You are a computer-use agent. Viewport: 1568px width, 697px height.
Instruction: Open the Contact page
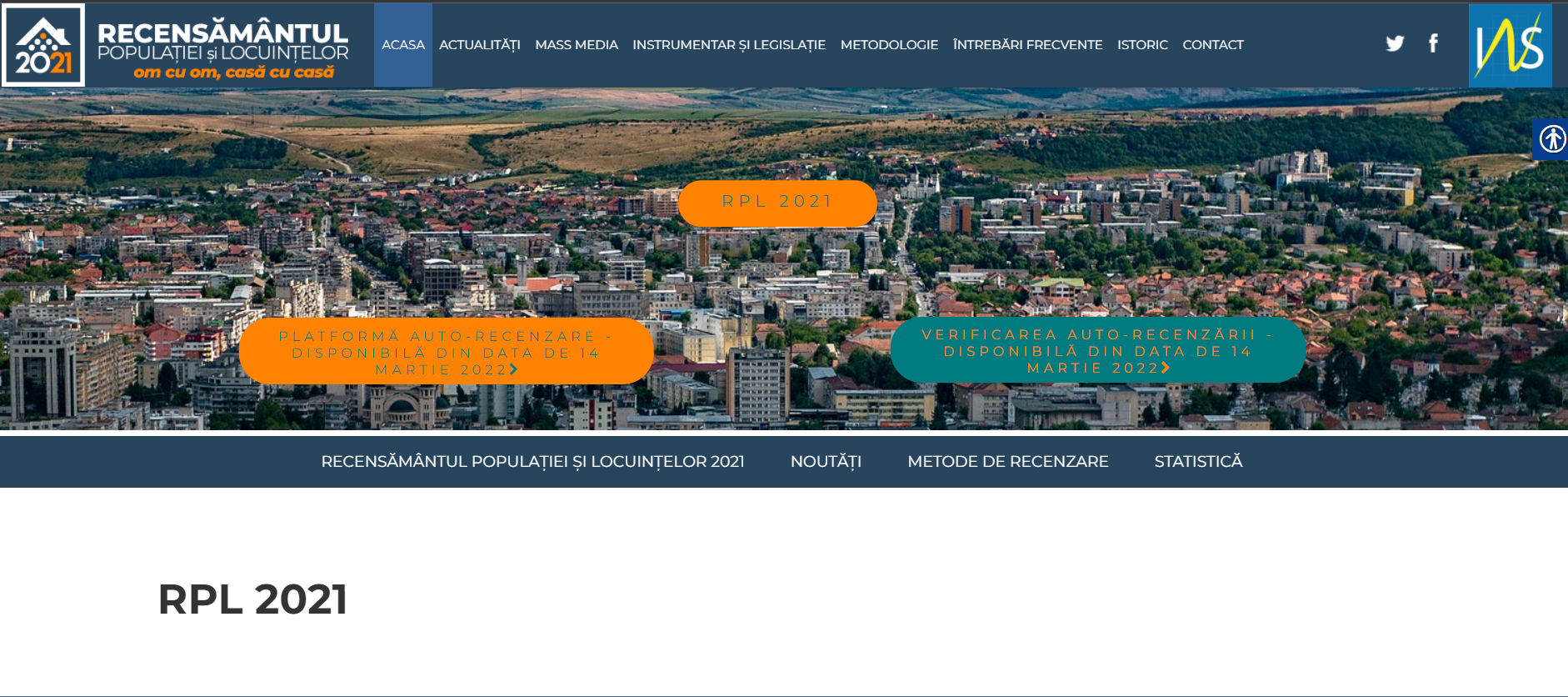tap(1213, 45)
